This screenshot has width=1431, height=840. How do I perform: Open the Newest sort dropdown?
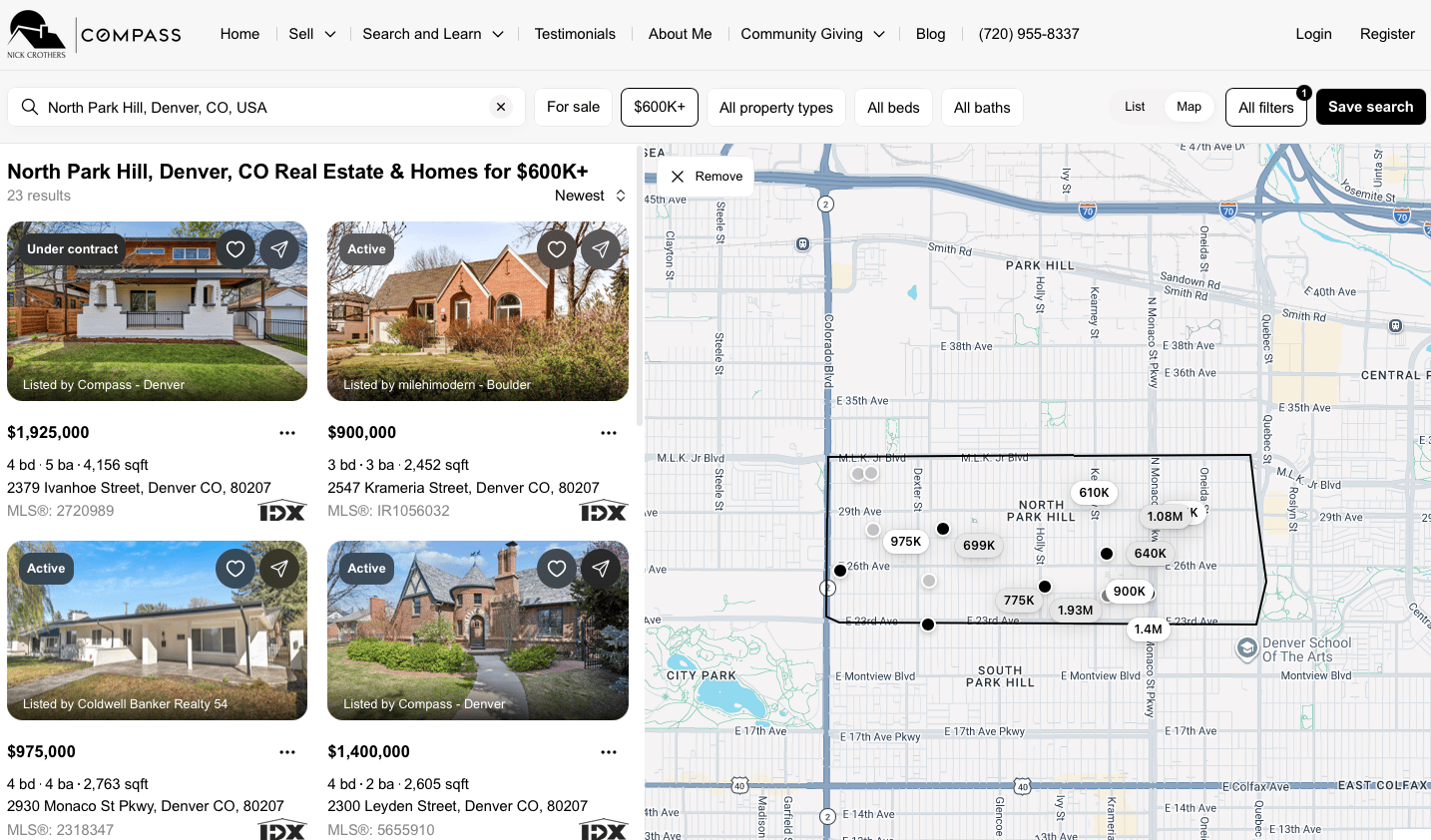tap(590, 196)
